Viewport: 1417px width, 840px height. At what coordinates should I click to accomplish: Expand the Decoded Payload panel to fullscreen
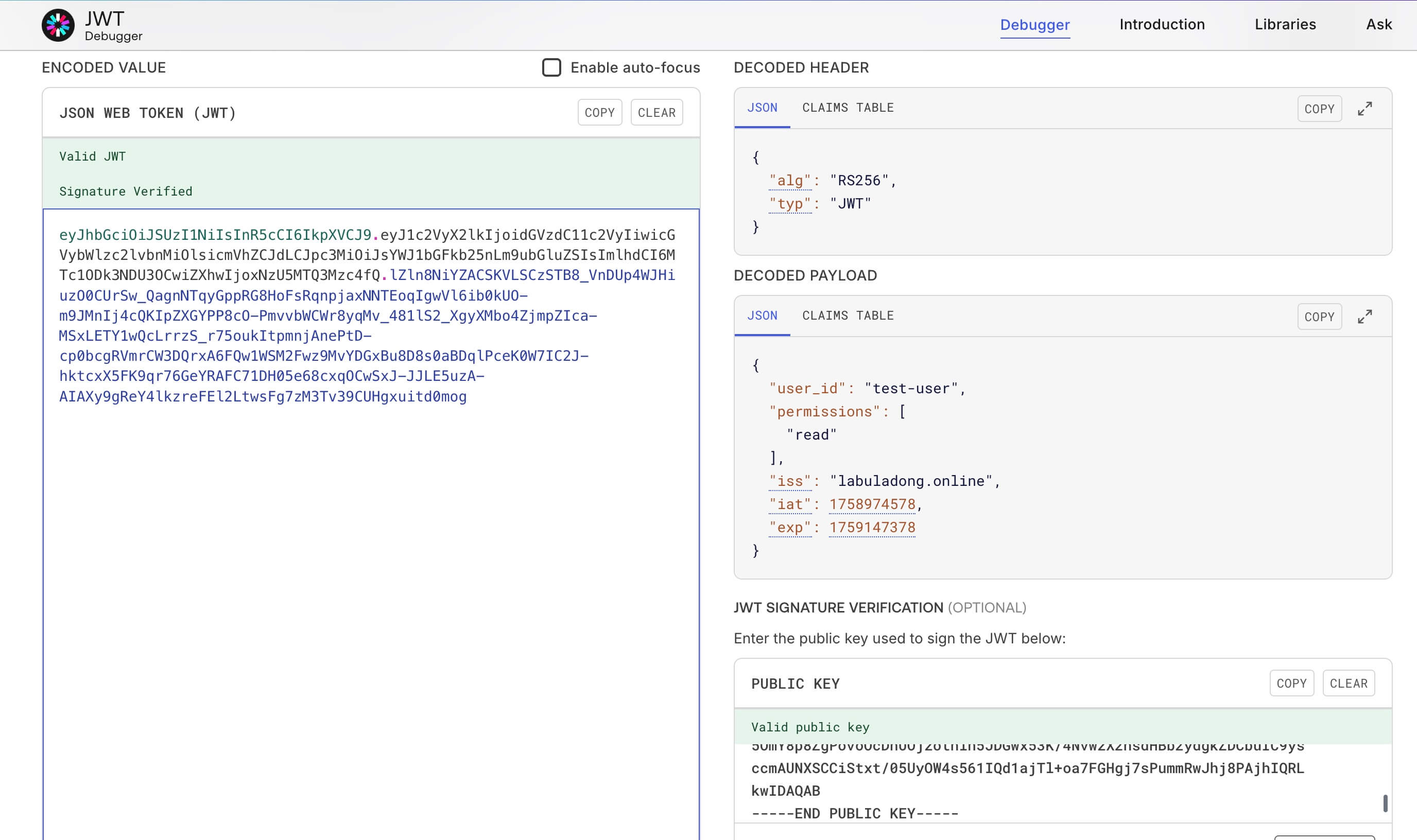point(1364,317)
